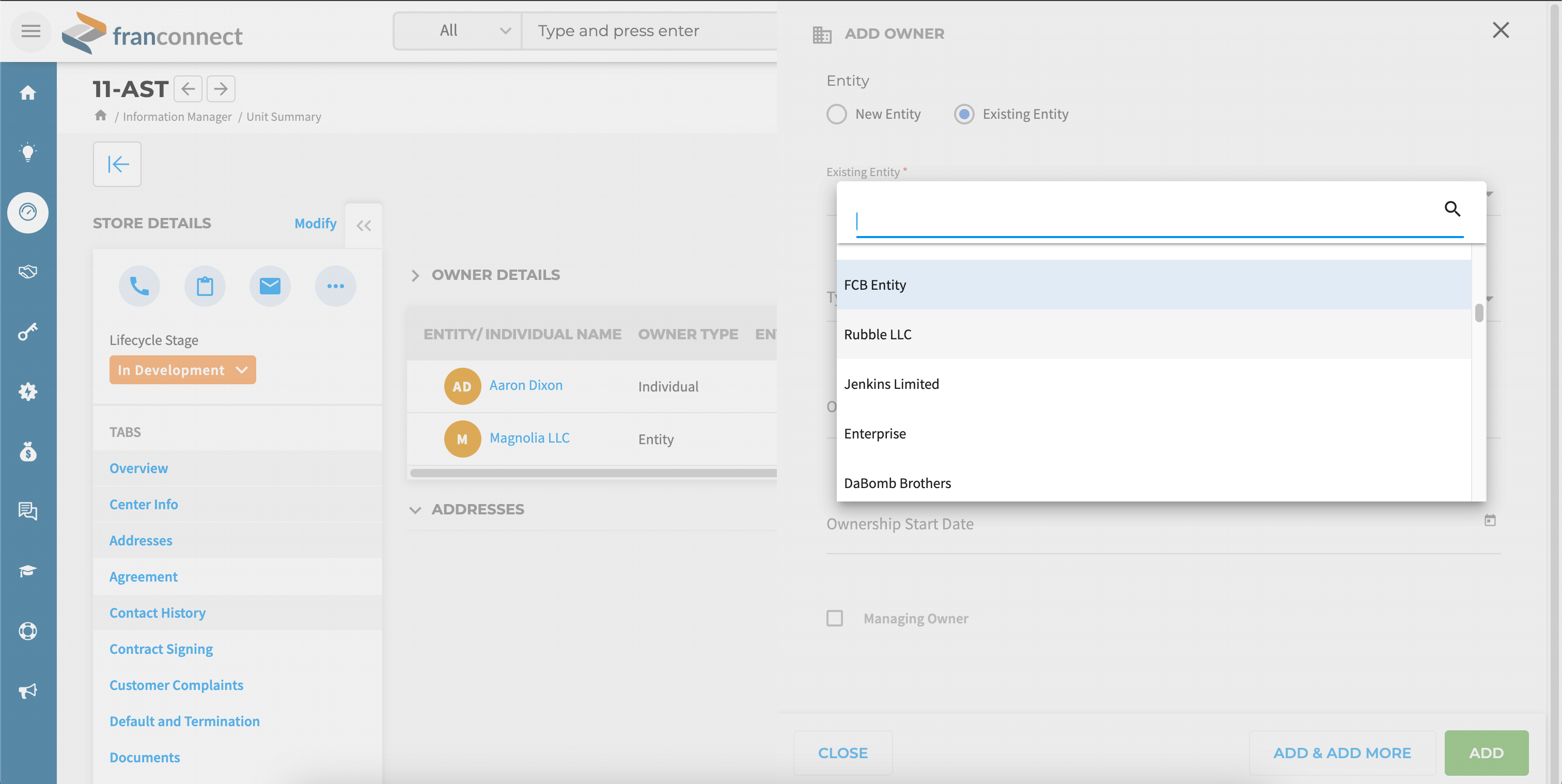Choose Rubble LLC from the list
This screenshot has height=784, width=1562.
(1154, 334)
